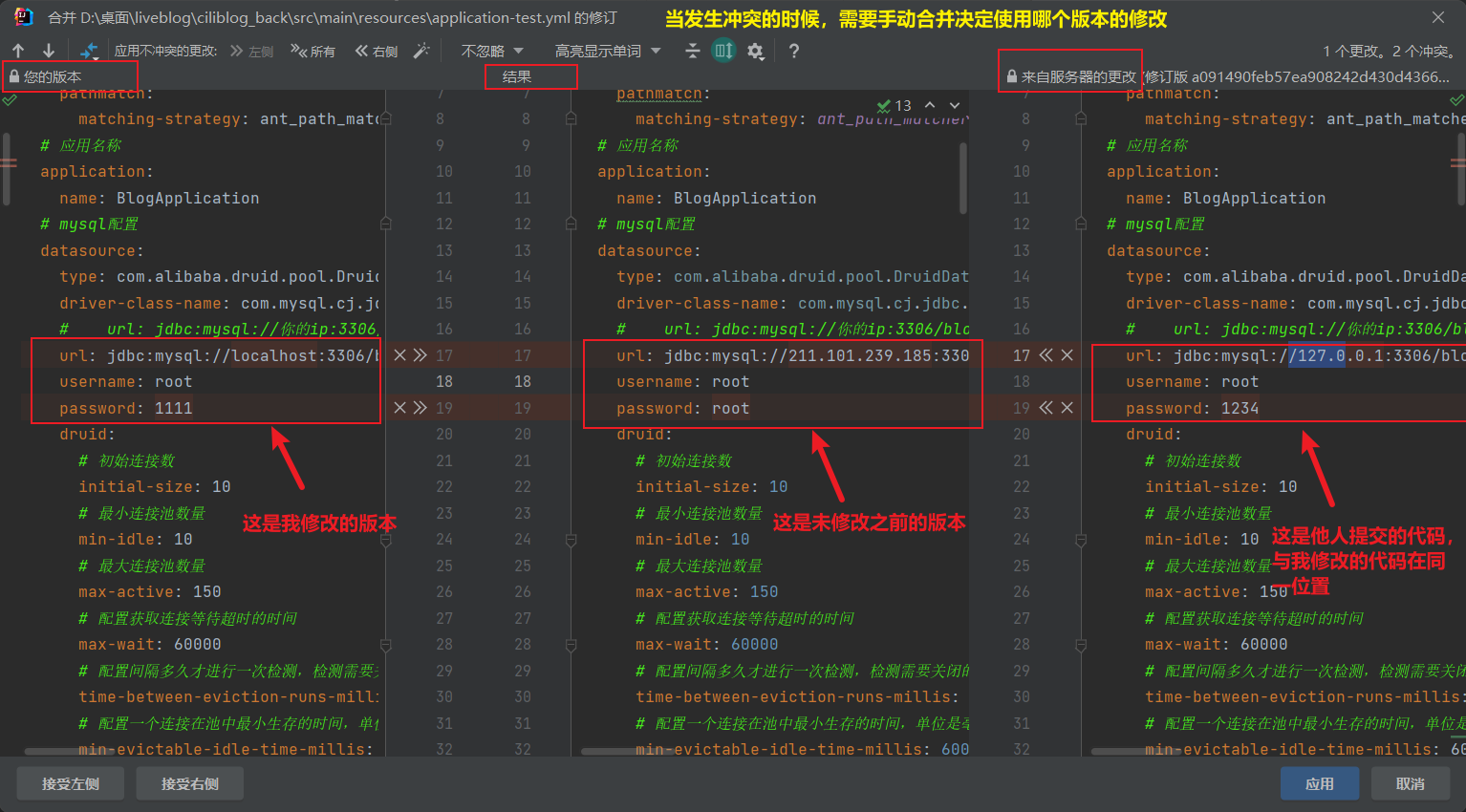The image size is (1466, 812).
Task: Open the merge settings gear menu
Action: [756, 51]
